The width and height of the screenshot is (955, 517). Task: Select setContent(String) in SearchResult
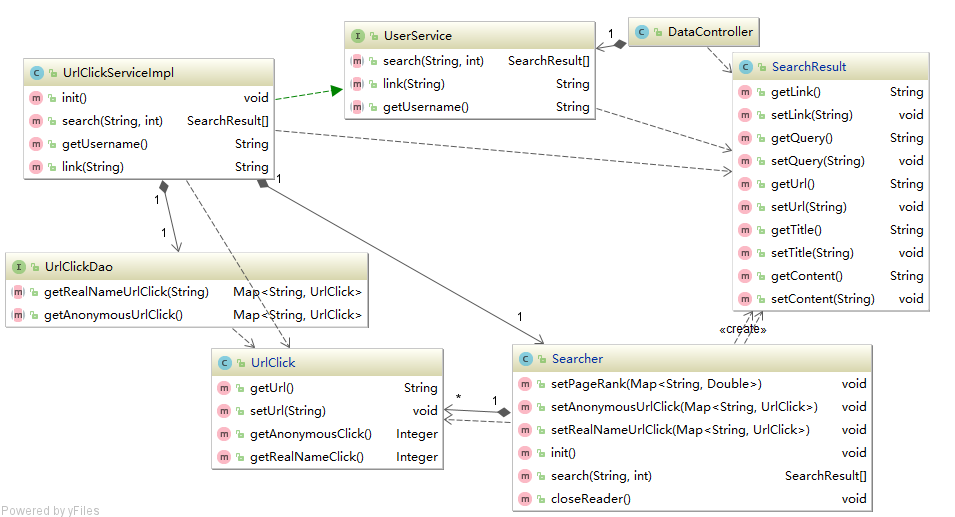point(822,299)
